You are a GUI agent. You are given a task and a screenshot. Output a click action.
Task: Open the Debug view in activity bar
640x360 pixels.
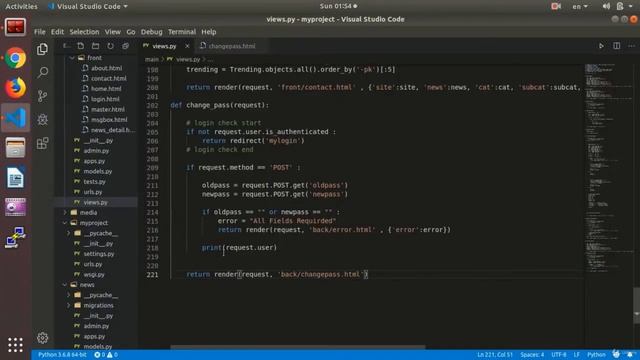click(42, 119)
